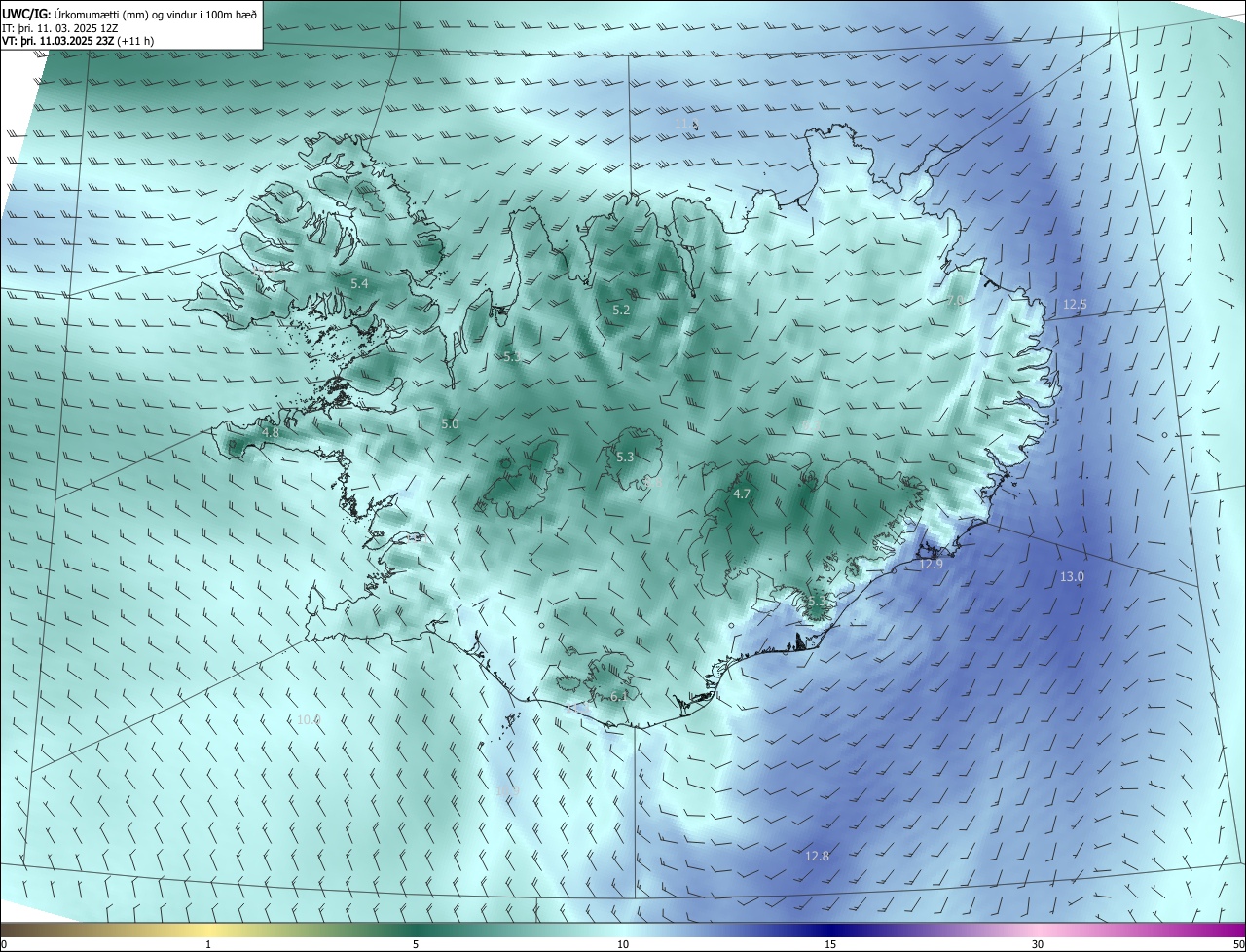Click the faint 10.0 value label in the southwest sea
The width and height of the screenshot is (1246, 952).
309,719
